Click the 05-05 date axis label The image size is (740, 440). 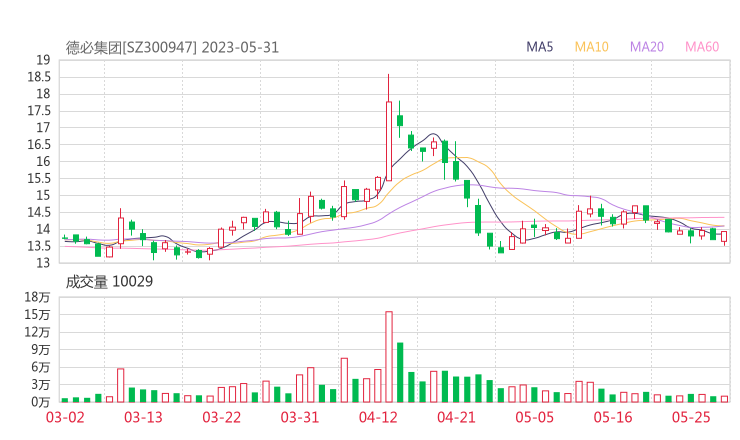coord(535,417)
